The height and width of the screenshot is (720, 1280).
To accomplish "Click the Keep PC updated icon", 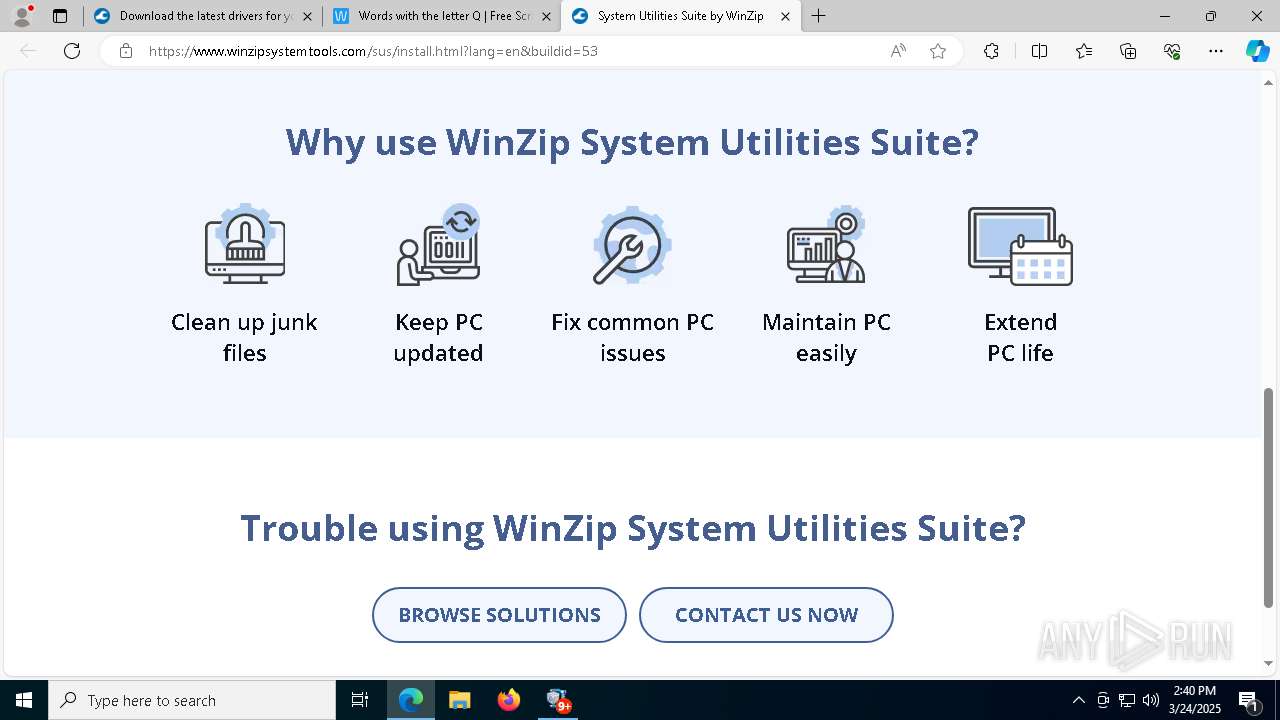I will click(439, 245).
